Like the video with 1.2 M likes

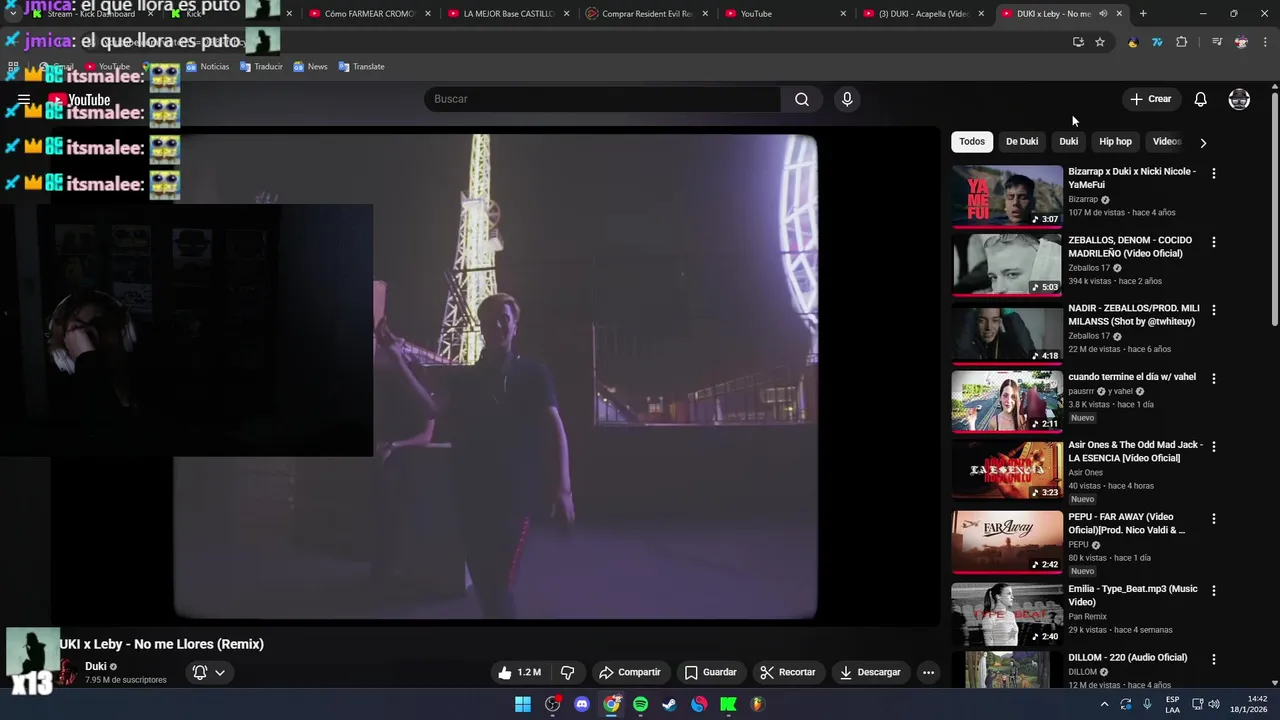pos(520,672)
